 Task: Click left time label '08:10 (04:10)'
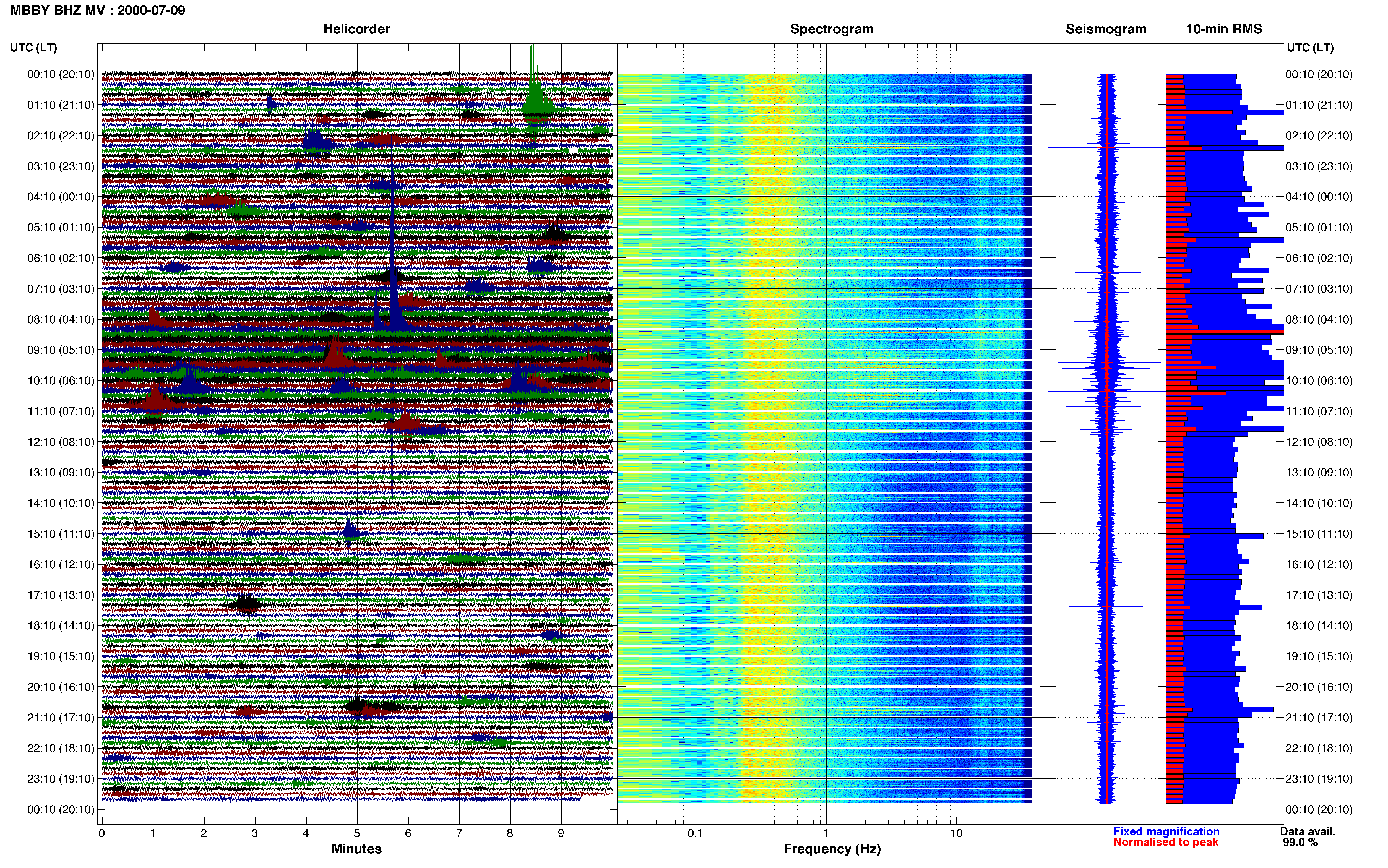[60, 319]
